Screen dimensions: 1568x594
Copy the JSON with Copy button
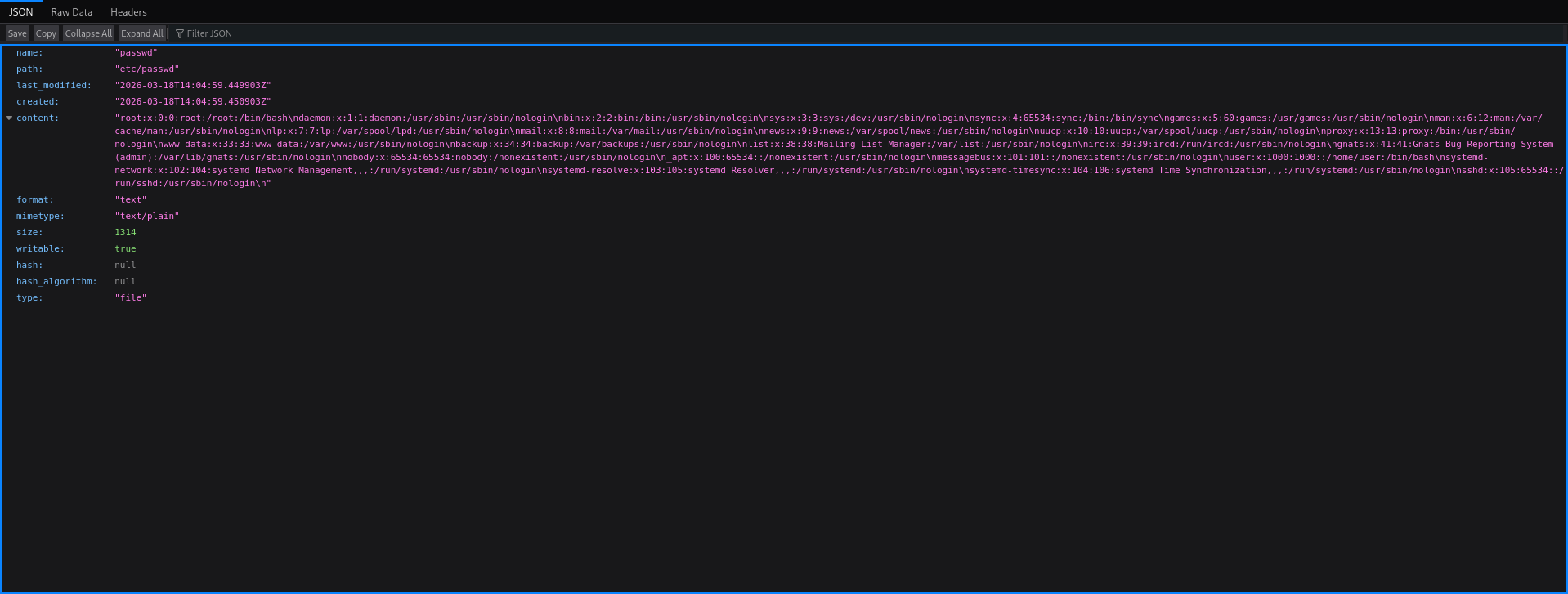pyautogui.click(x=46, y=33)
